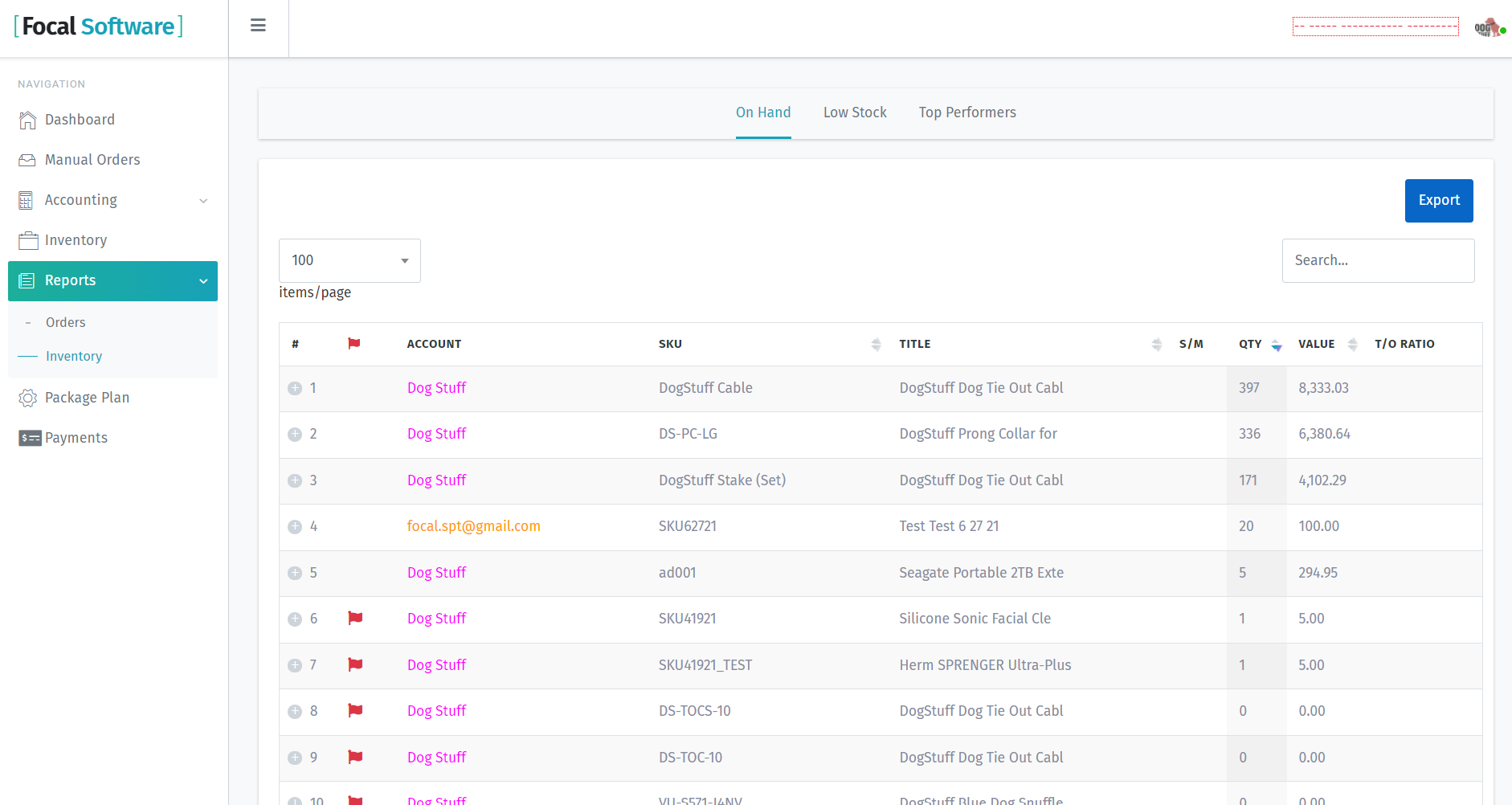Click the red flag column header
This screenshot has width=1512, height=805.
pyautogui.click(x=353, y=344)
